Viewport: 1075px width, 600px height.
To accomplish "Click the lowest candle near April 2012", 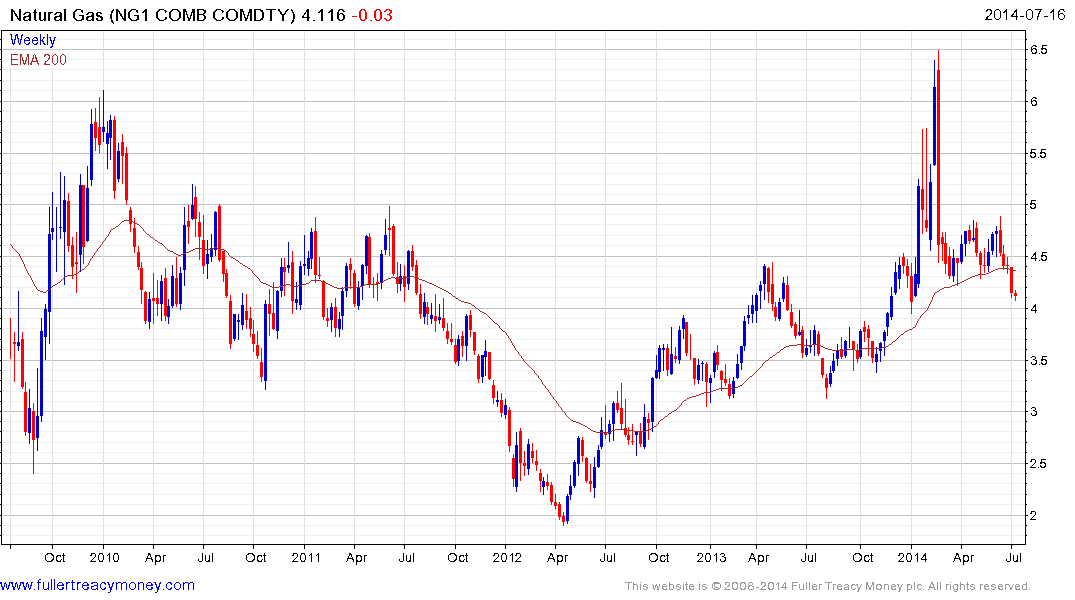I will tap(565, 516).
